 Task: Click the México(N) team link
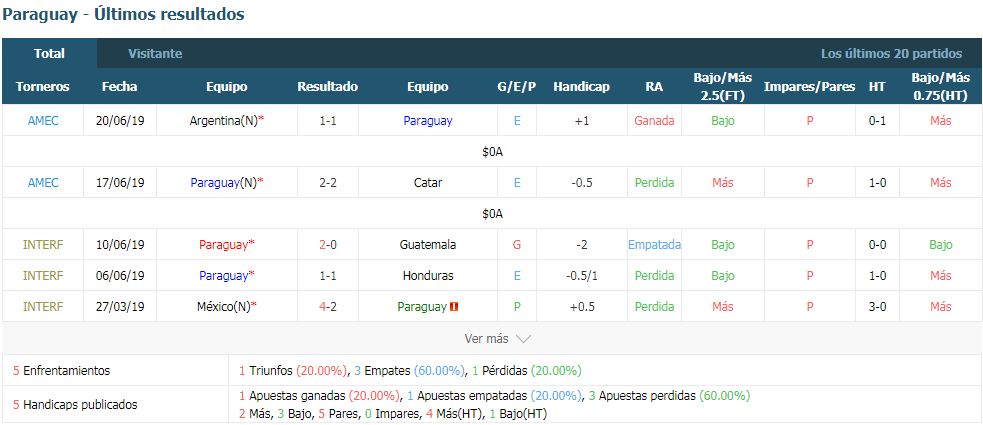(224, 307)
